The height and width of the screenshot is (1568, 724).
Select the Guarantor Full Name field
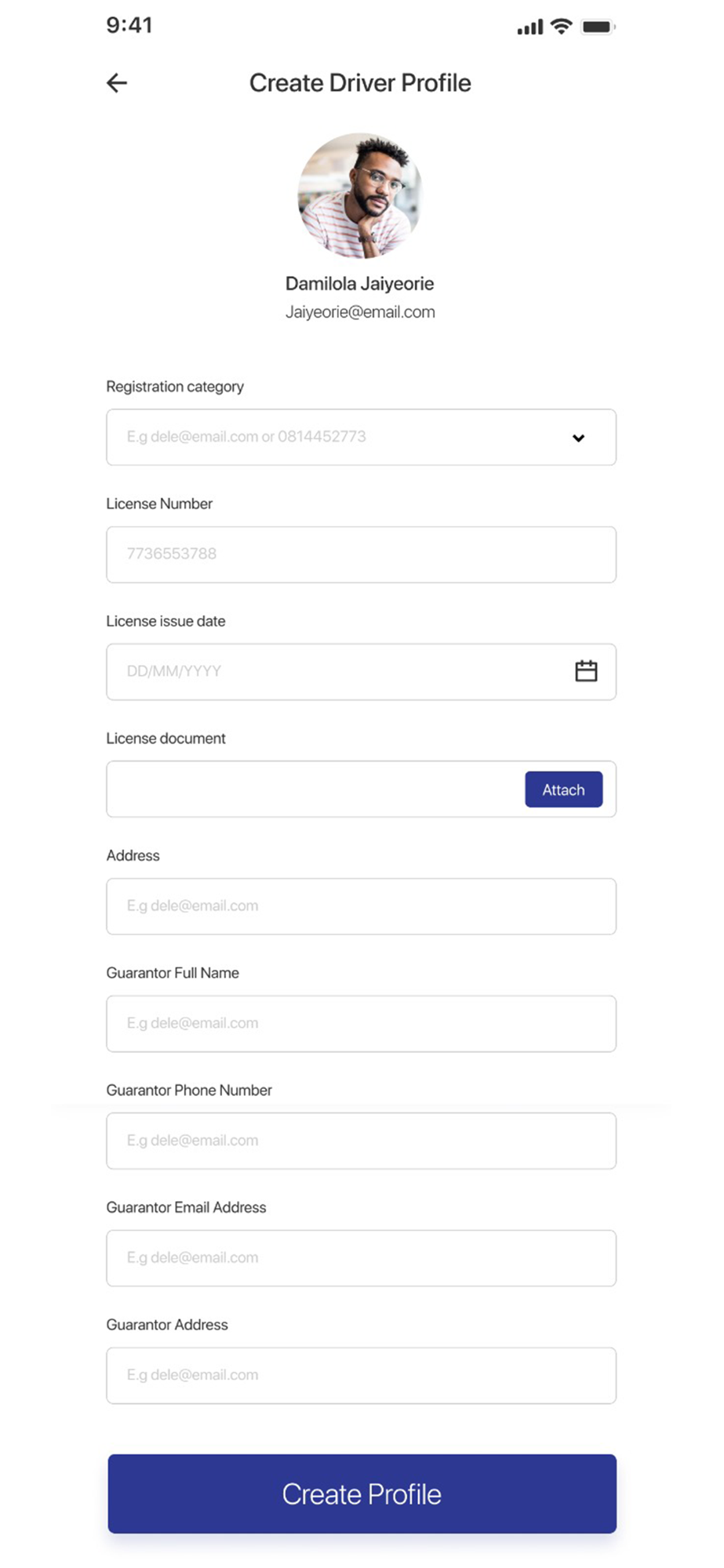(x=361, y=1024)
